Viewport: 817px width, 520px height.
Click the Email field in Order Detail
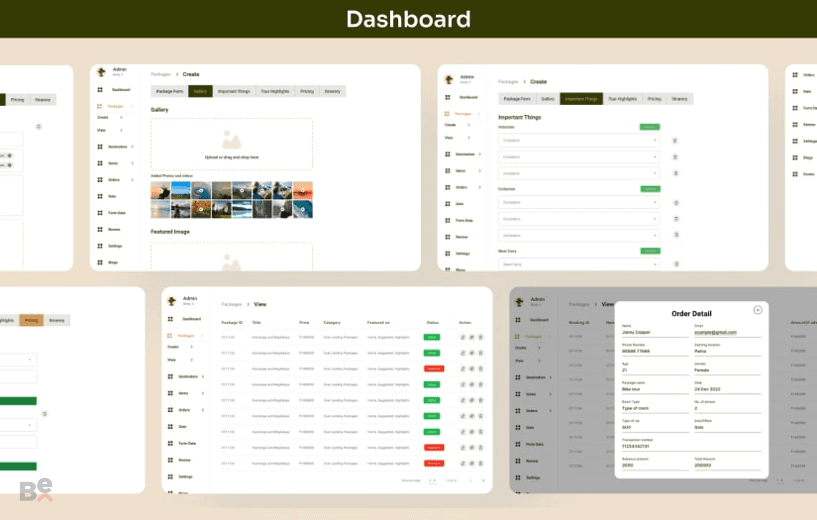click(727, 332)
